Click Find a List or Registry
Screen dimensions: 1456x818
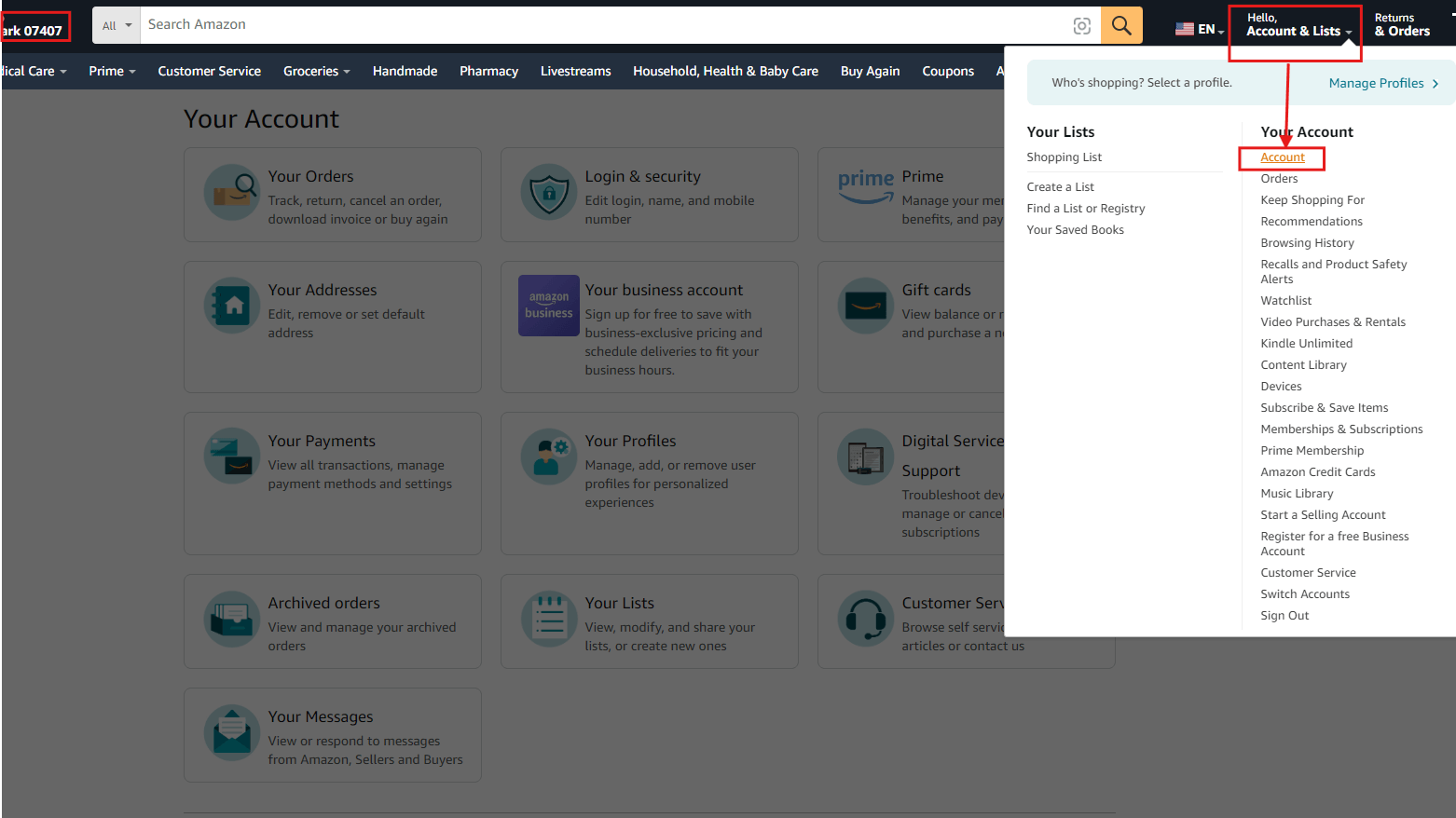pyautogui.click(x=1086, y=209)
